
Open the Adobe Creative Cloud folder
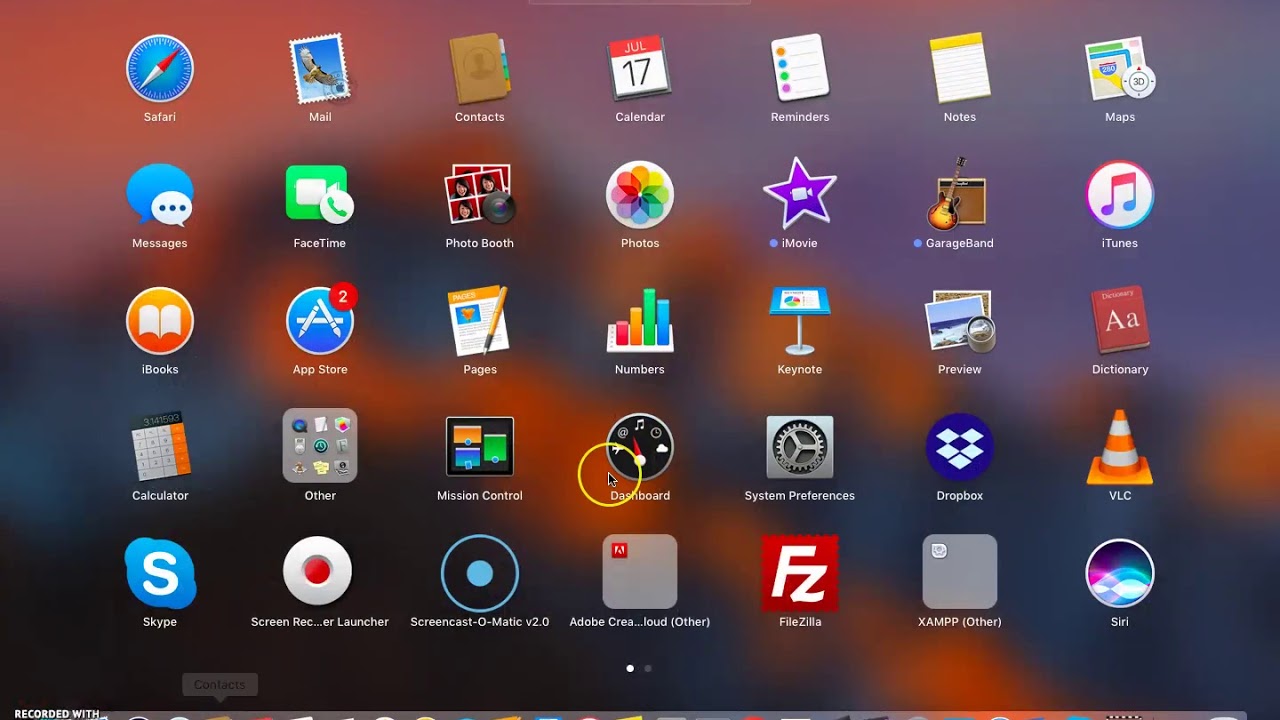(640, 573)
